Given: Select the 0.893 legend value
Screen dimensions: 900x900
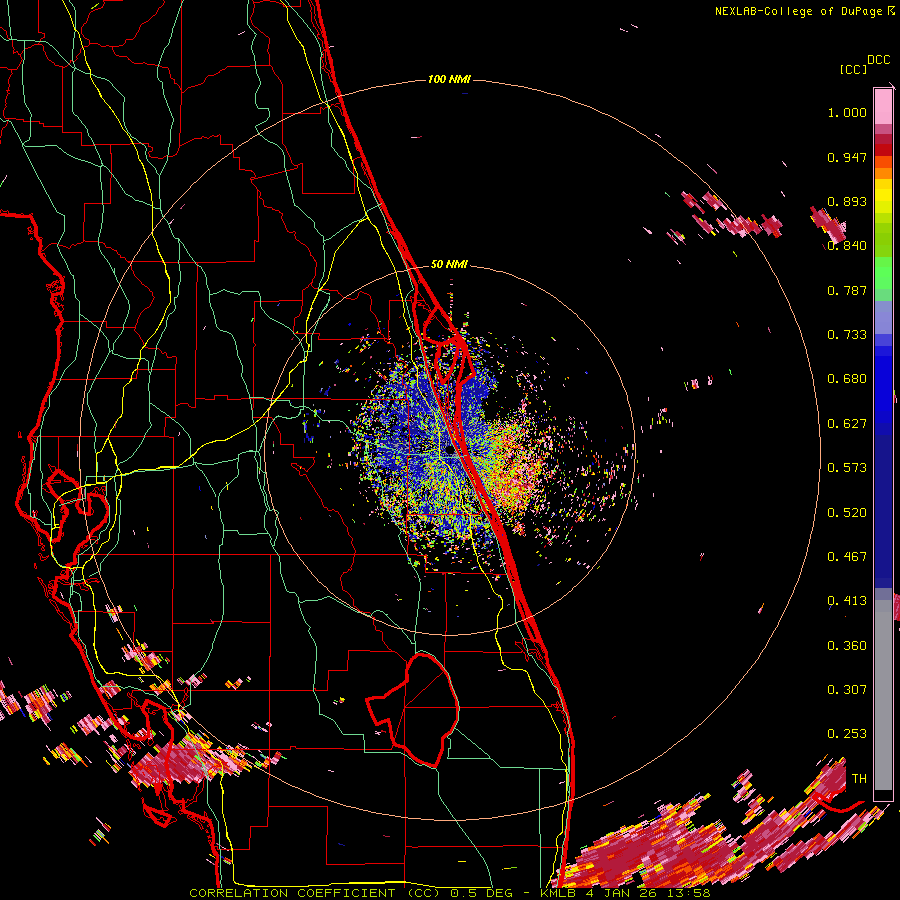Looking at the screenshot, I should [847, 201].
